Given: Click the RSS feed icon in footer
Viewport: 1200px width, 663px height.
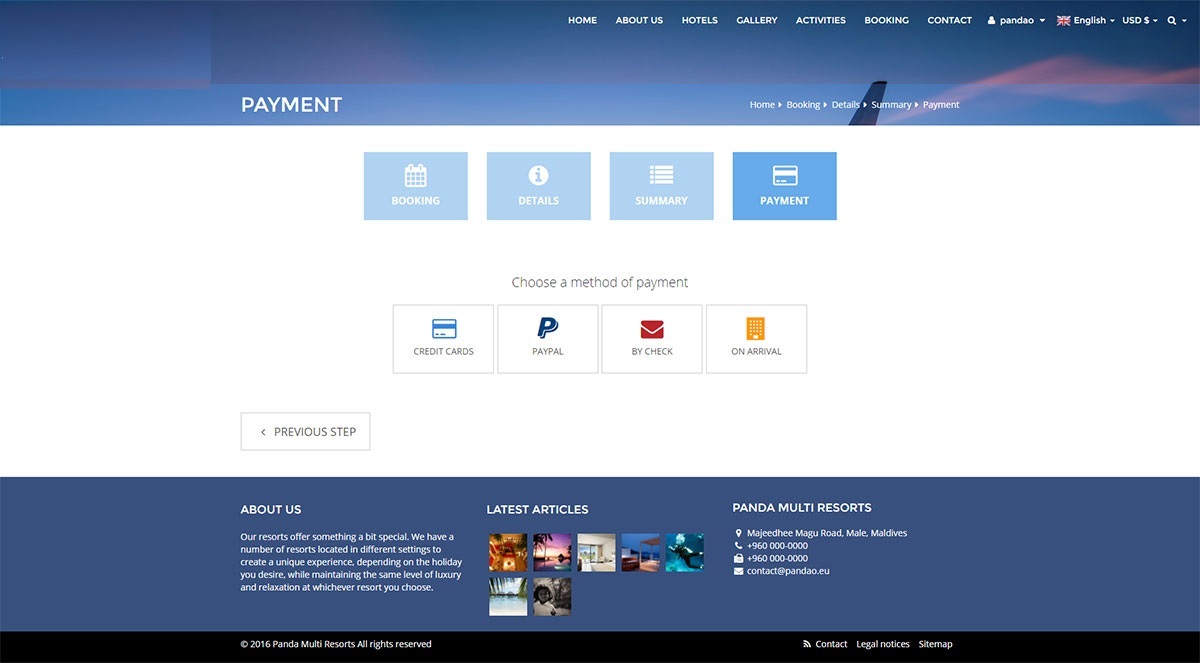Looking at the screenshot, I should [x=807, y=644].
